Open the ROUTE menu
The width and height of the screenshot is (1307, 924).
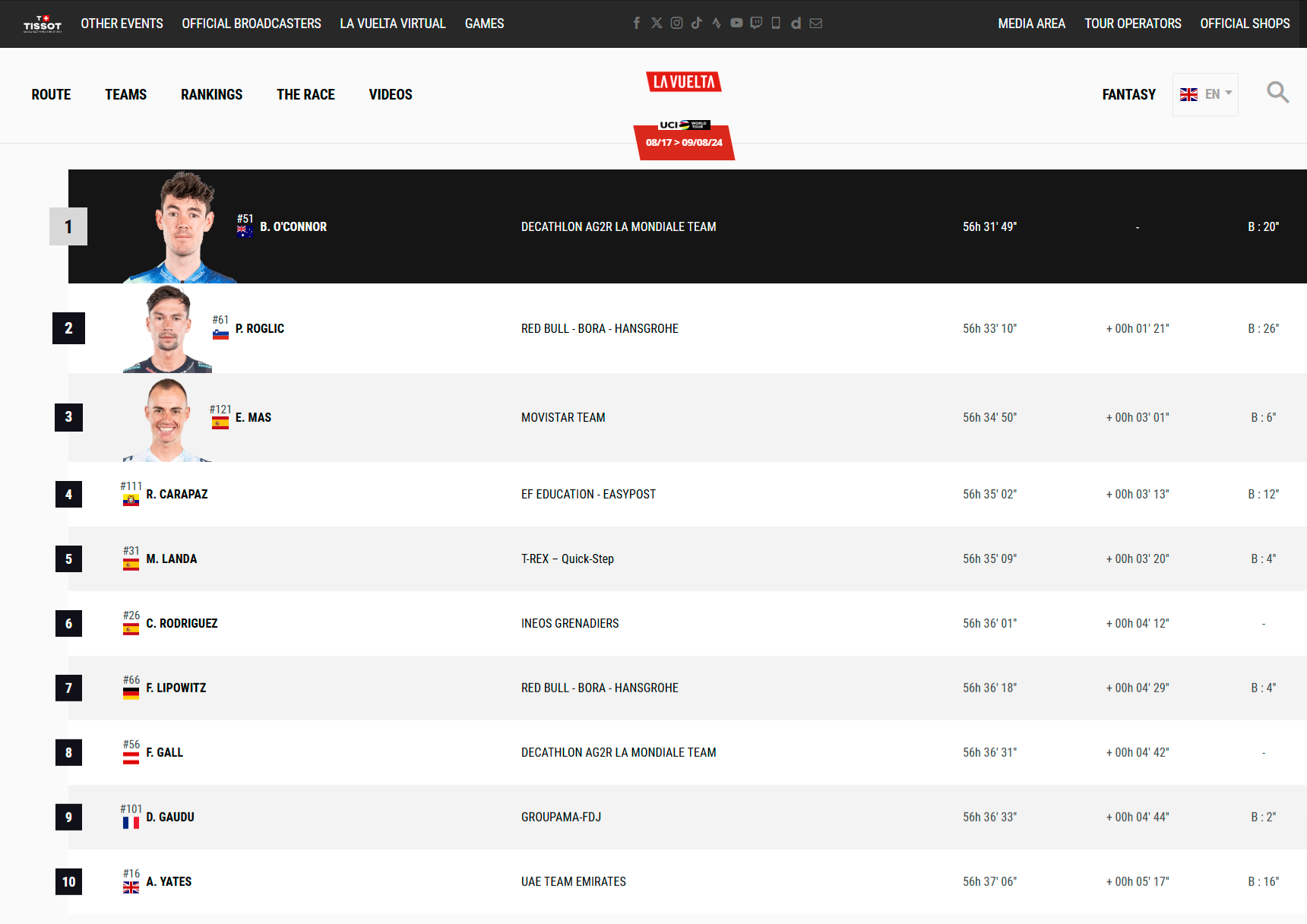[x=51, y=94]
